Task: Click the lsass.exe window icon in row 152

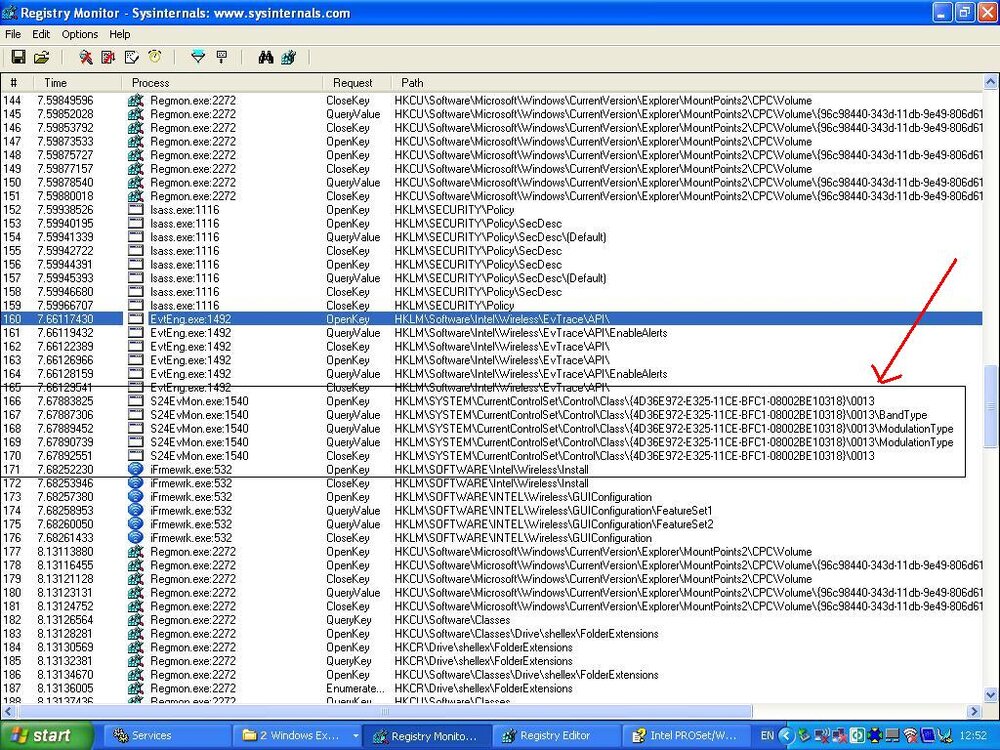Action: [135, 210]
